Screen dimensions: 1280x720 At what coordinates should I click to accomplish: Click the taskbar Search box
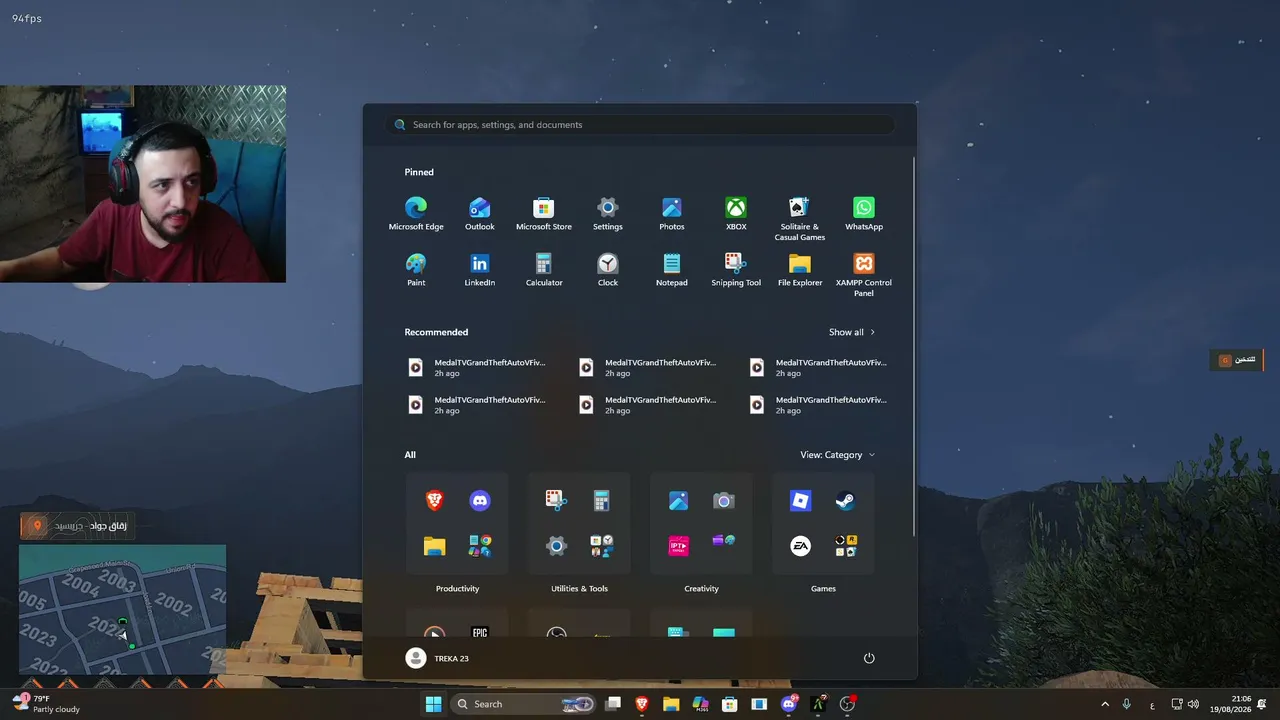click(524, 704)
